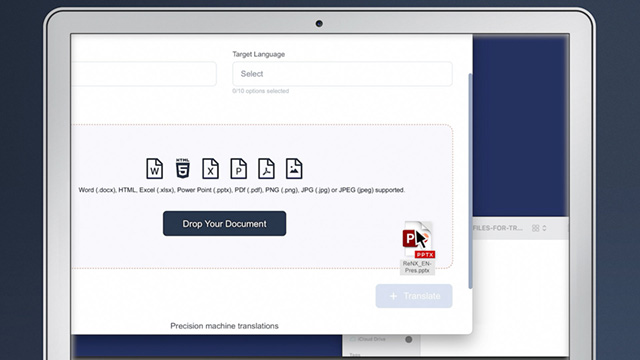640x360 pixels.
Task: Click the Word document format icon
Action: (154, 169)
